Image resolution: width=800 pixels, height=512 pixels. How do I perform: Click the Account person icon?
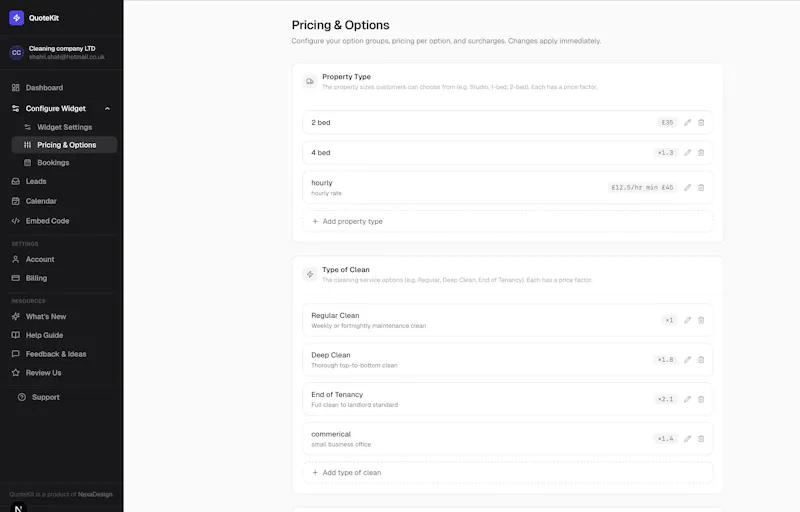pos(16,259)
